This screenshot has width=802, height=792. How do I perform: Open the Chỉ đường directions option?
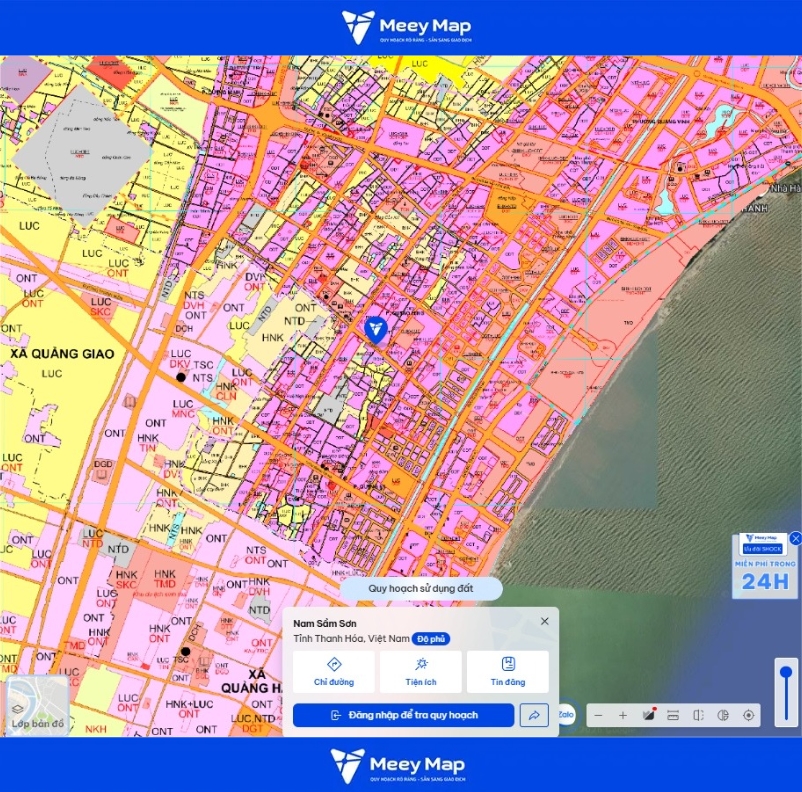[333, 672]
